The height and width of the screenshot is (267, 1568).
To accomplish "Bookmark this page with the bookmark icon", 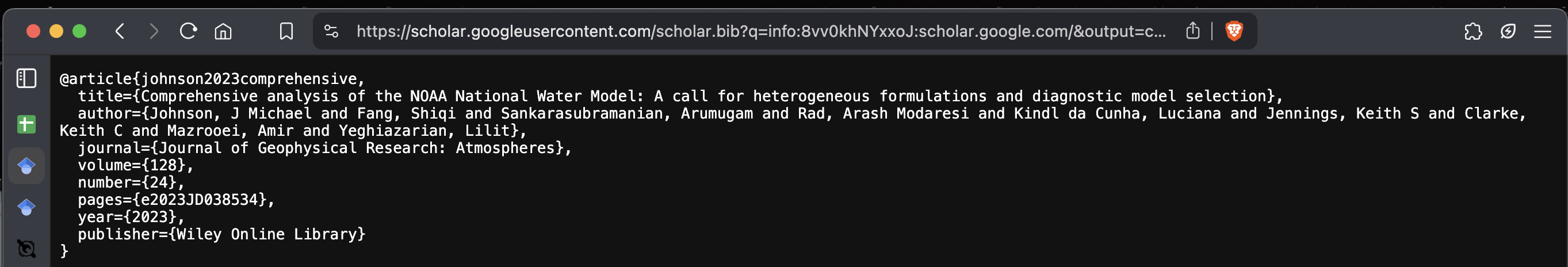I will tap(286, 31).
